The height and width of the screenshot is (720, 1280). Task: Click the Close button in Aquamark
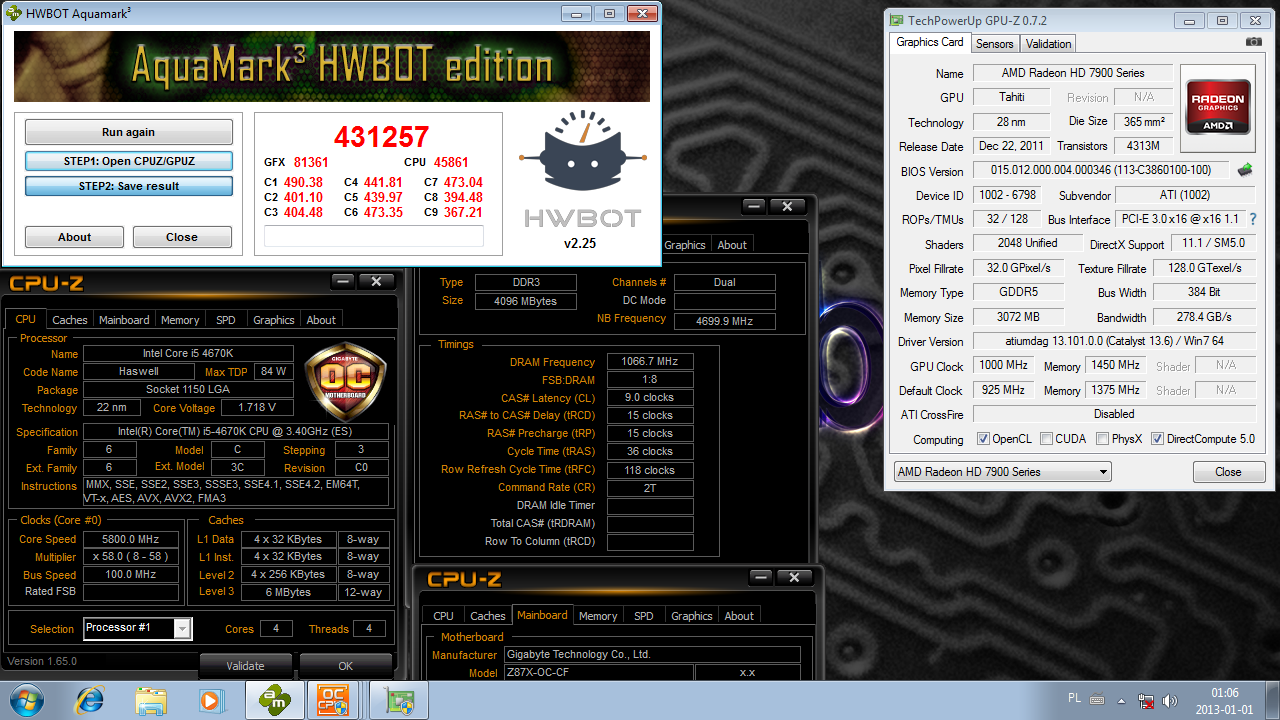(x=182, y=237)
